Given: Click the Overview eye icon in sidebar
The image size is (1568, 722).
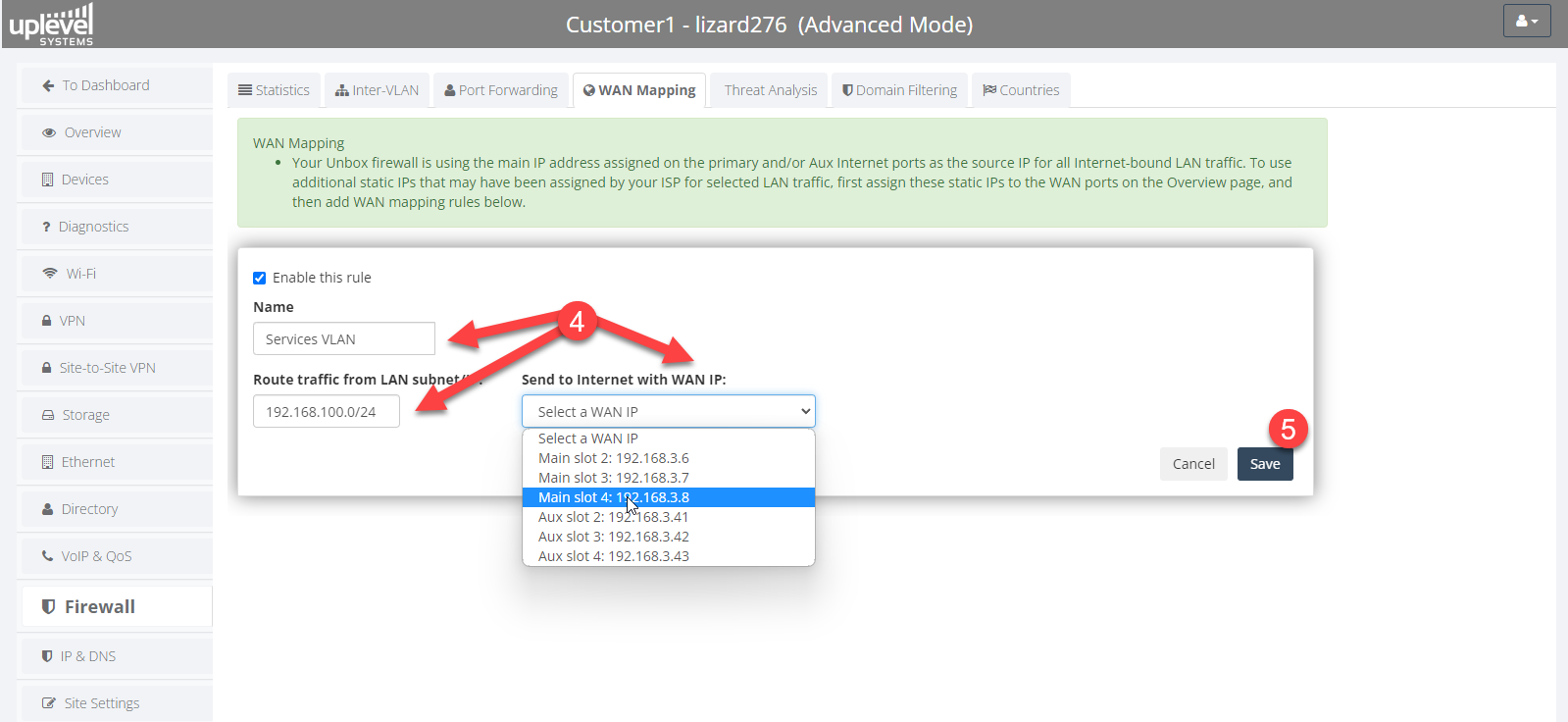Looking at the screenshot, I should point(49,132).
